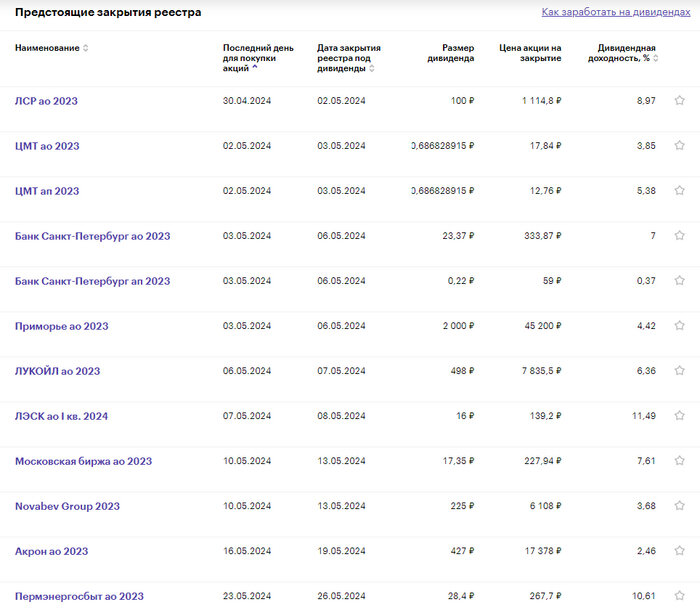Image resolution: width=700 pixels, height=610 pixels.
Task: Star the Novabev Group 2023 row
Action: 679,506
